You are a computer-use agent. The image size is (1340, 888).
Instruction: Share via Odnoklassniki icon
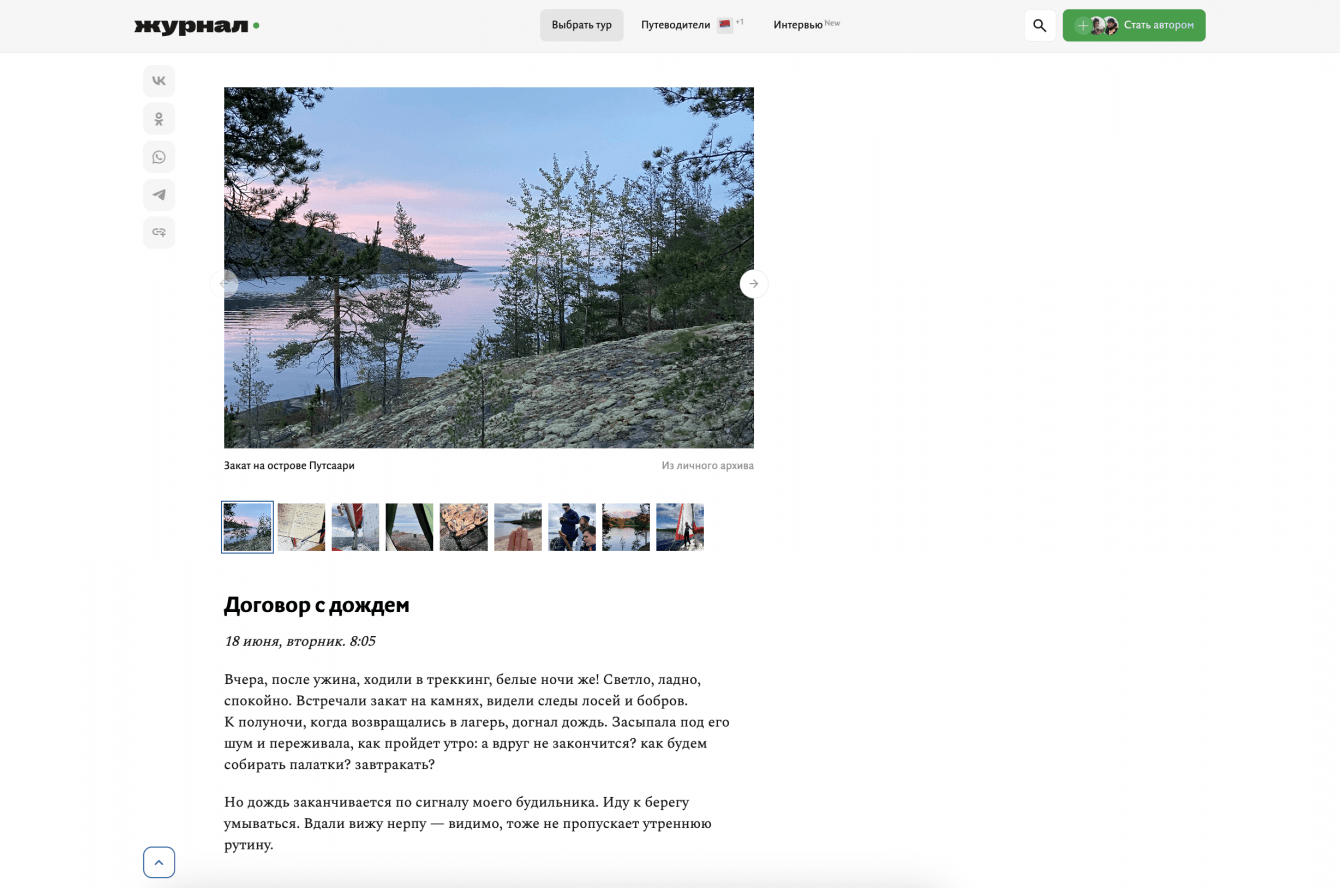tap(159, 119)
